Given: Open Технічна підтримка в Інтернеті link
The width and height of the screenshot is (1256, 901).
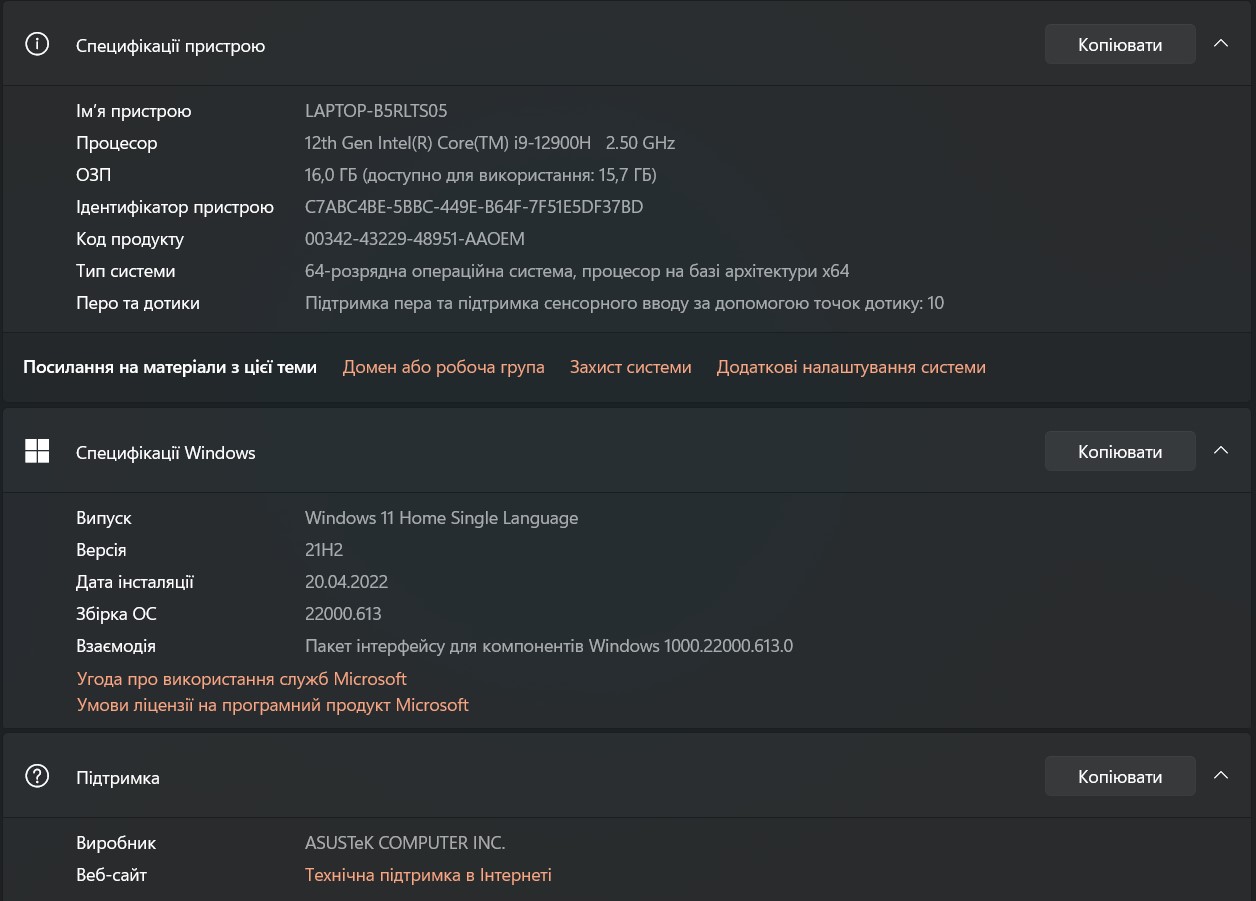Looking at the screenshot, I should pos(428,875).
